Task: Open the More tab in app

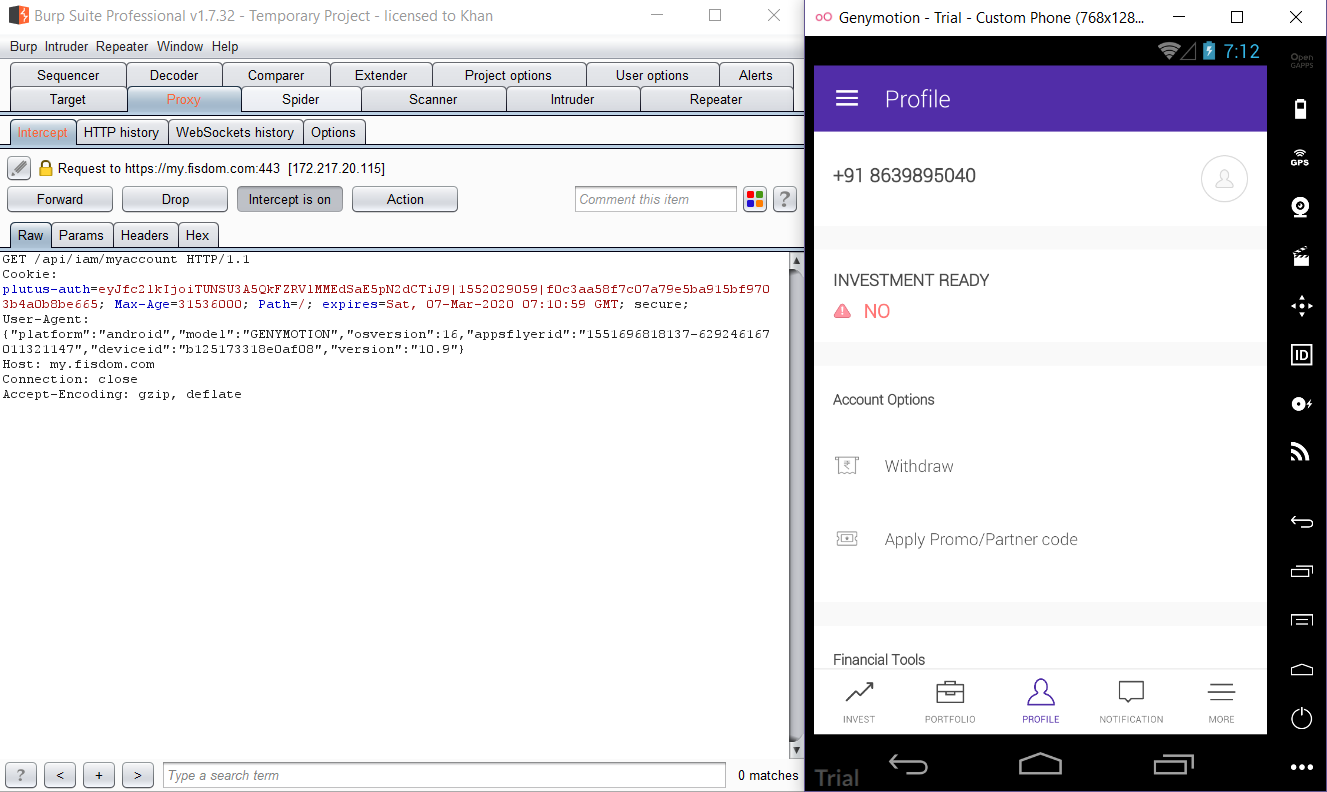Action: point(1221,702)
